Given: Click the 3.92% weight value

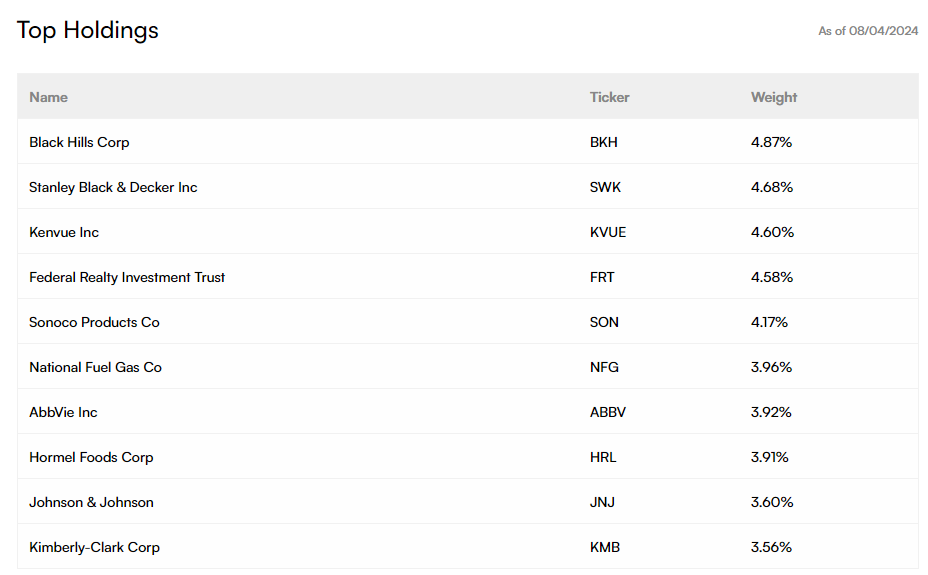Looking at the screenshot, I should coord(771,412).
